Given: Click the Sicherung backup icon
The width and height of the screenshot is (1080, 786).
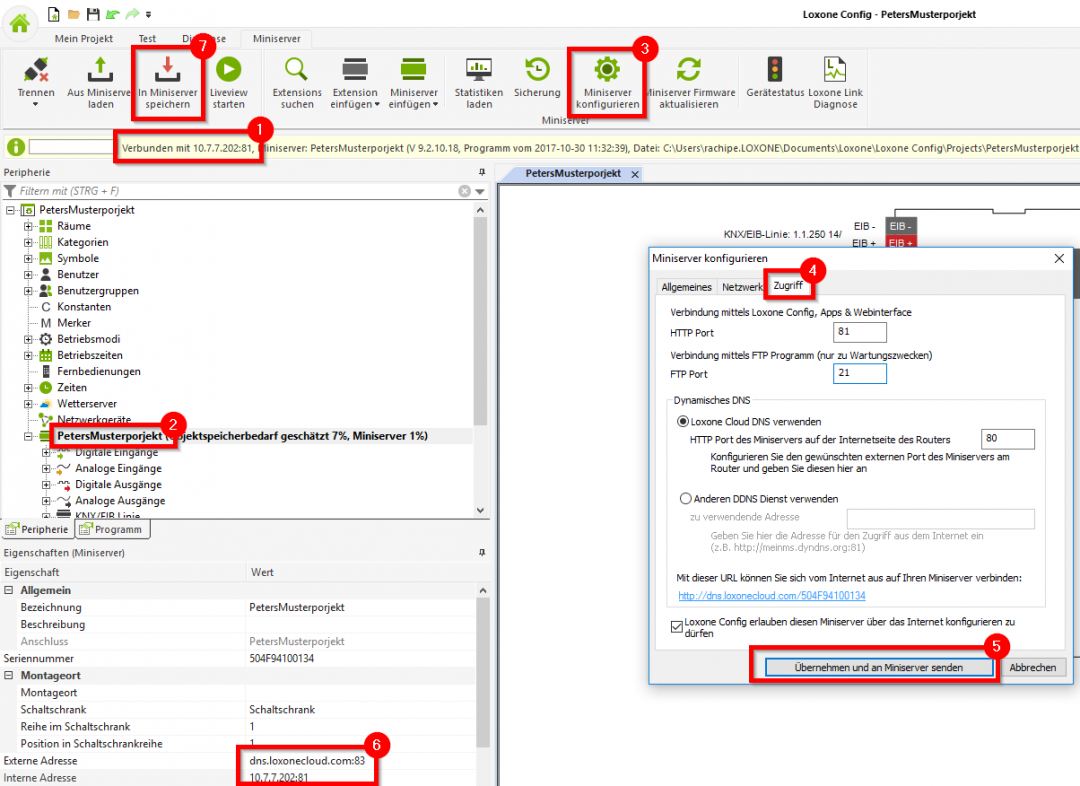Looking at the screenshot, I should pyautogui.click(x=537, y=69).
